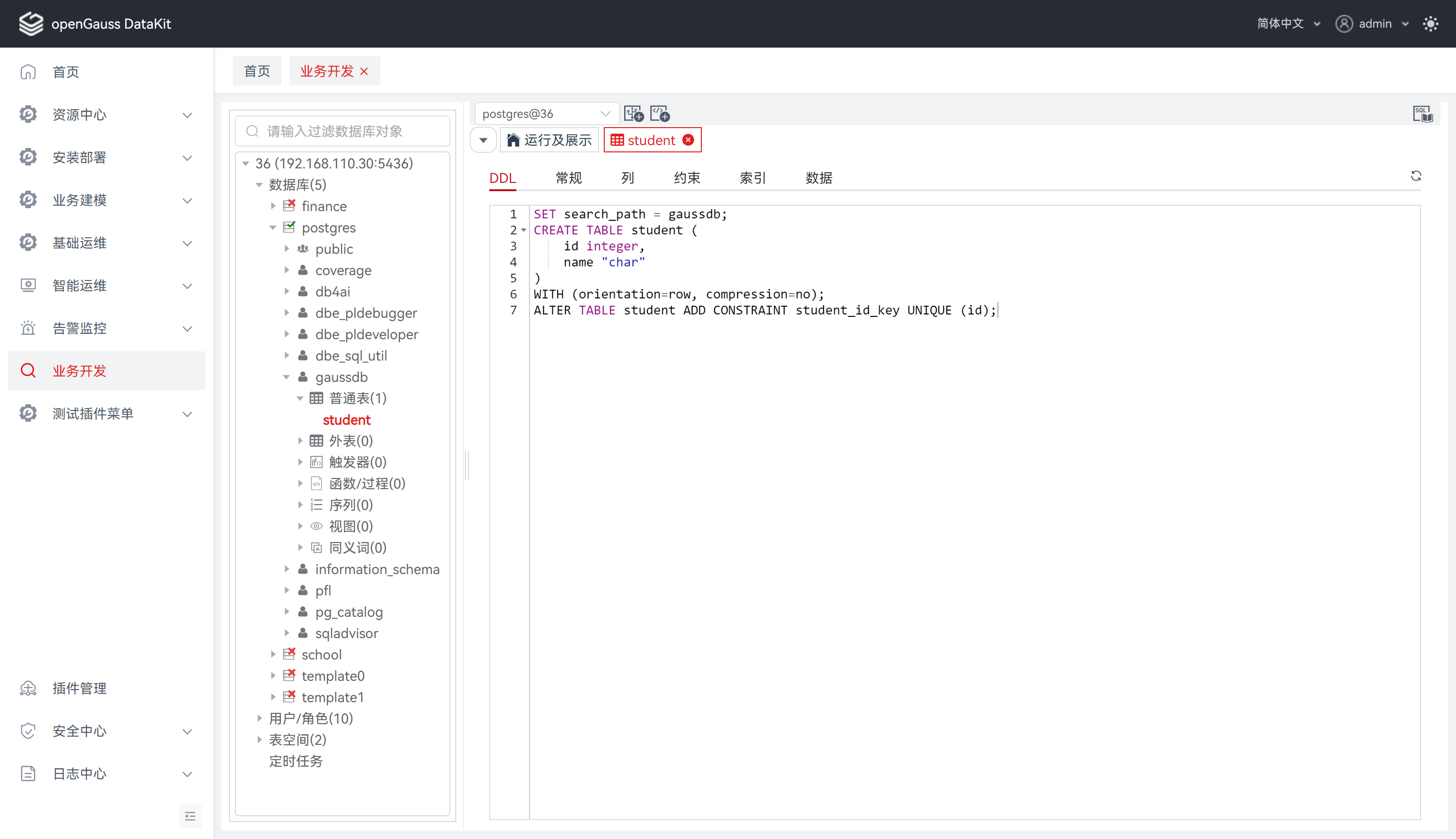
Task: Switch to the 约束 tab
Action: (687, 178)
